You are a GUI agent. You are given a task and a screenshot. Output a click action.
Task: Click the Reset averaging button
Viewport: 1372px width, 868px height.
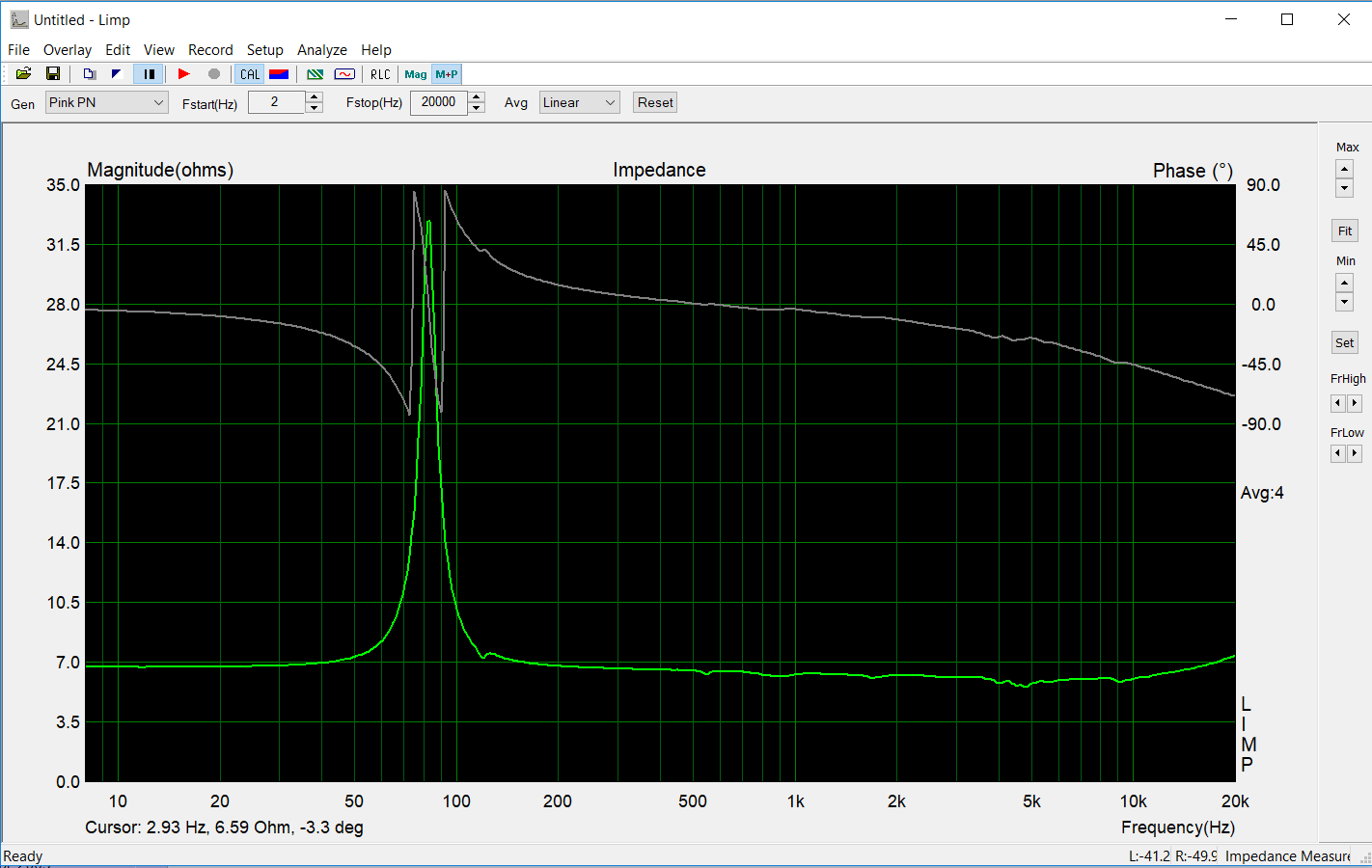pyautogui.click(x=655, y=102)
